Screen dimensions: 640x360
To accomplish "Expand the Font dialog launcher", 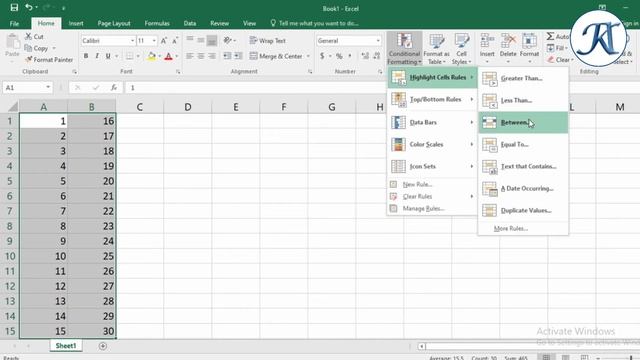I will (x=178, y=71).
